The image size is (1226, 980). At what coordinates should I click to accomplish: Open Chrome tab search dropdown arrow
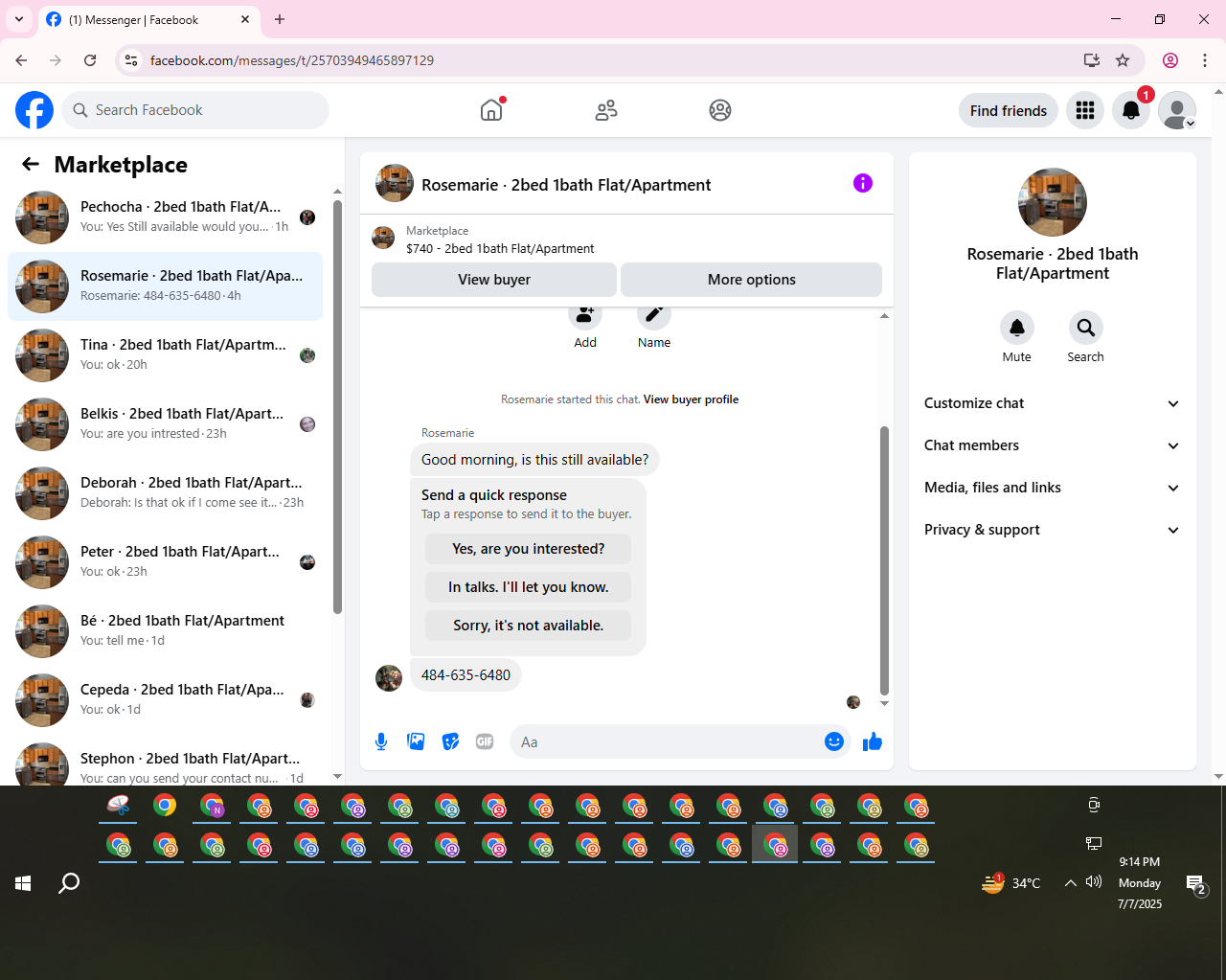[x=19, y=19]
